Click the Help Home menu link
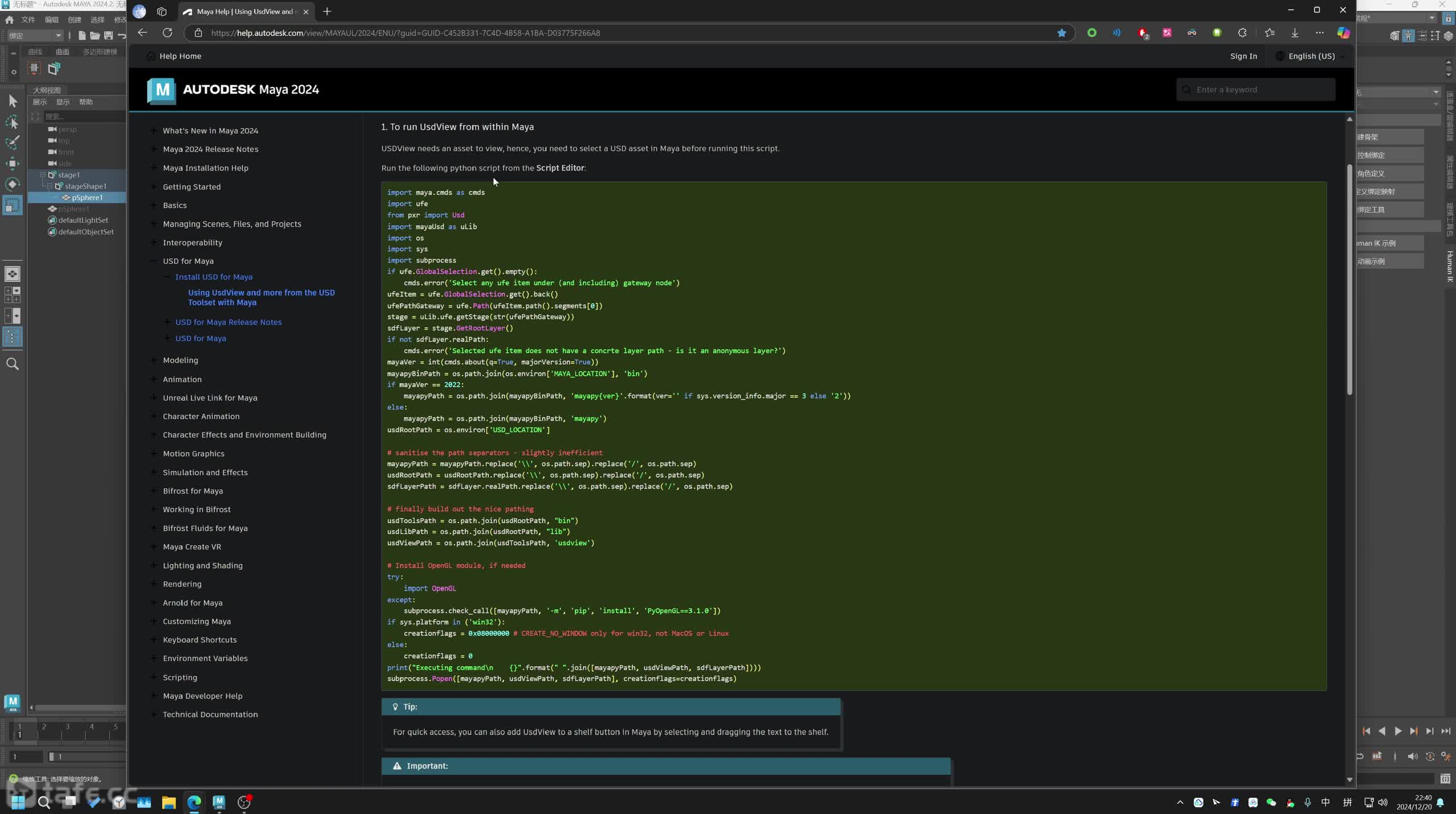The image size is (1456, 814). click(x=180, y=56)
